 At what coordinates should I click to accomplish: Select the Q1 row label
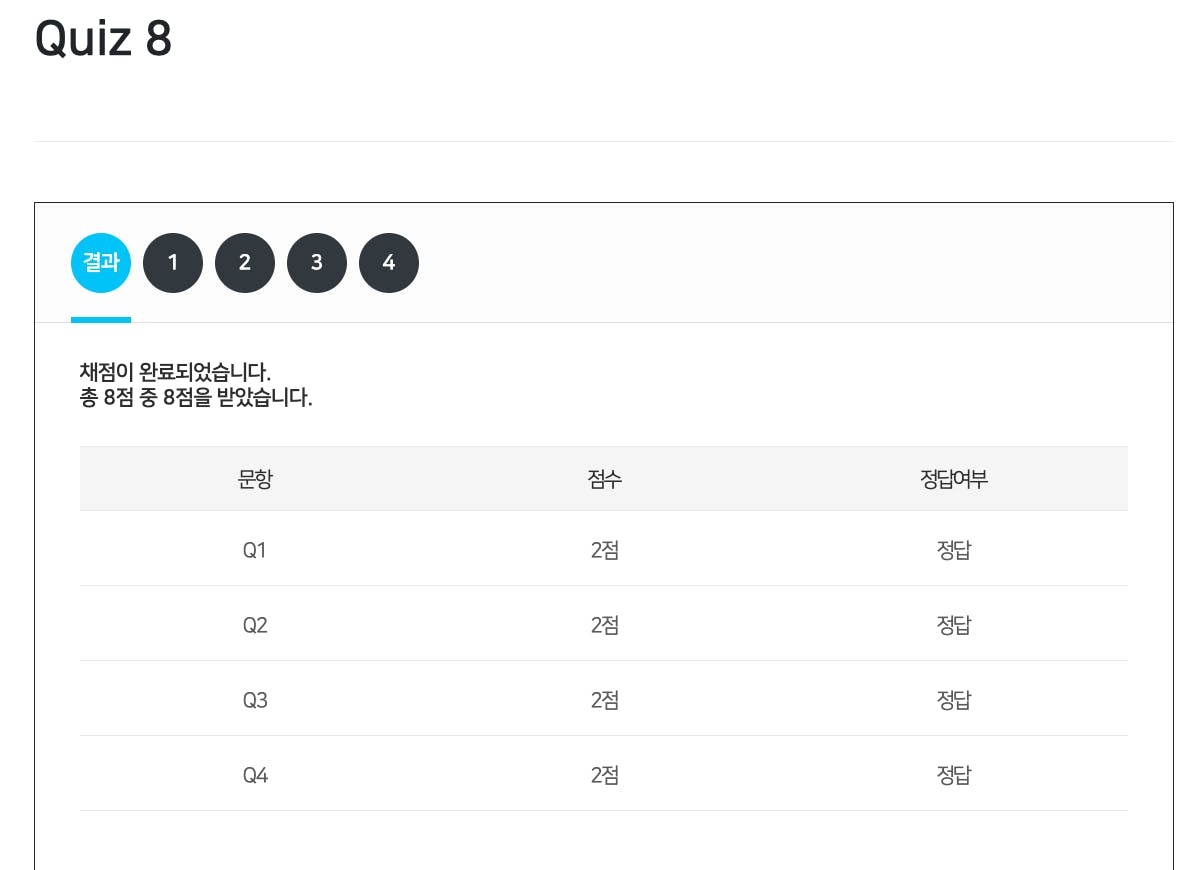(255, 550)
